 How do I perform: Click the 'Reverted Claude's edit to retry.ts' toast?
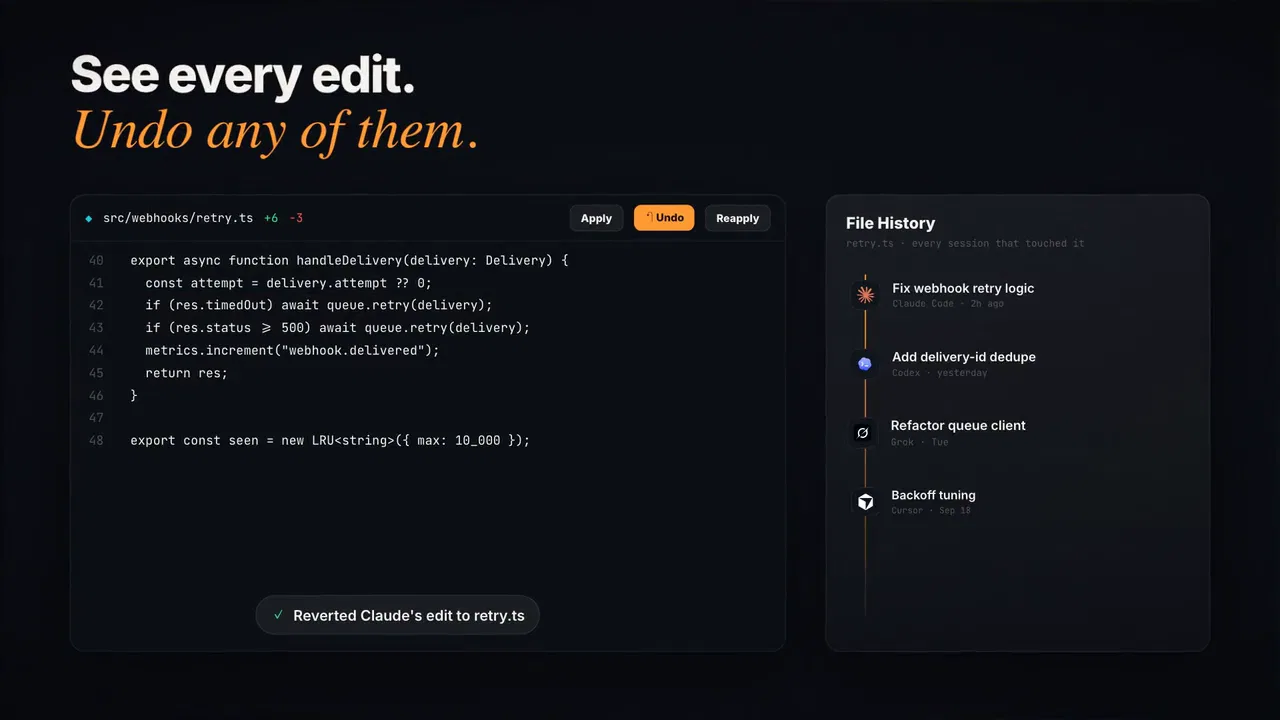click(x=397, y=615)
